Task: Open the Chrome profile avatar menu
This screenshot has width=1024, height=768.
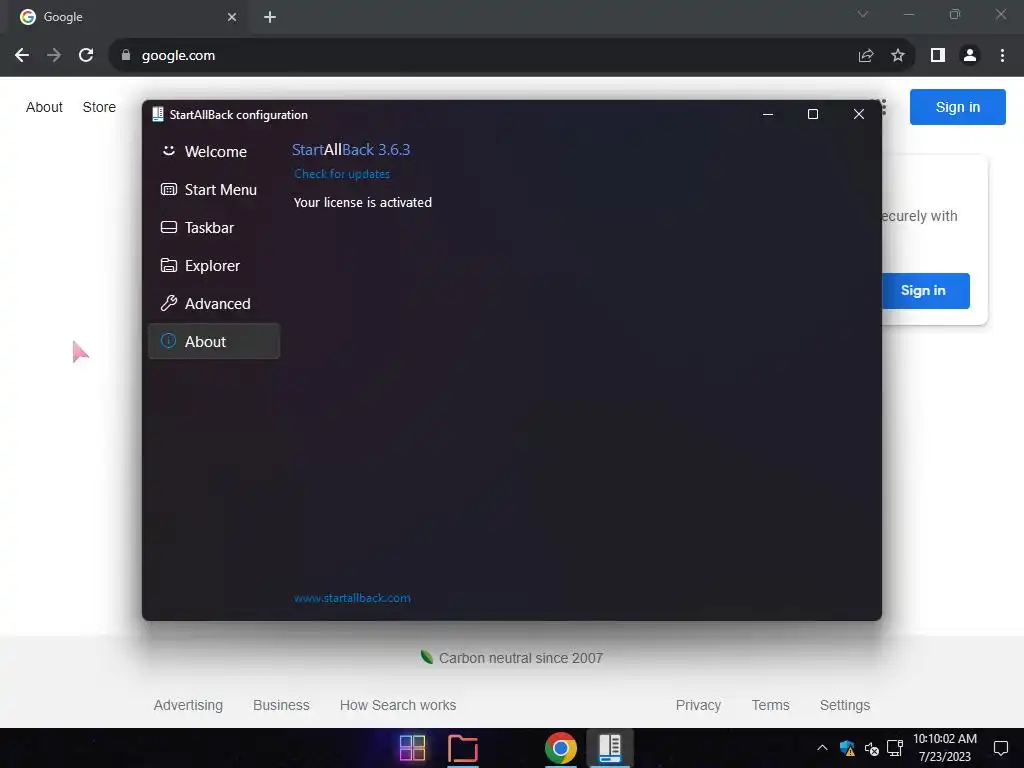Action: click(x=970, y=56)
